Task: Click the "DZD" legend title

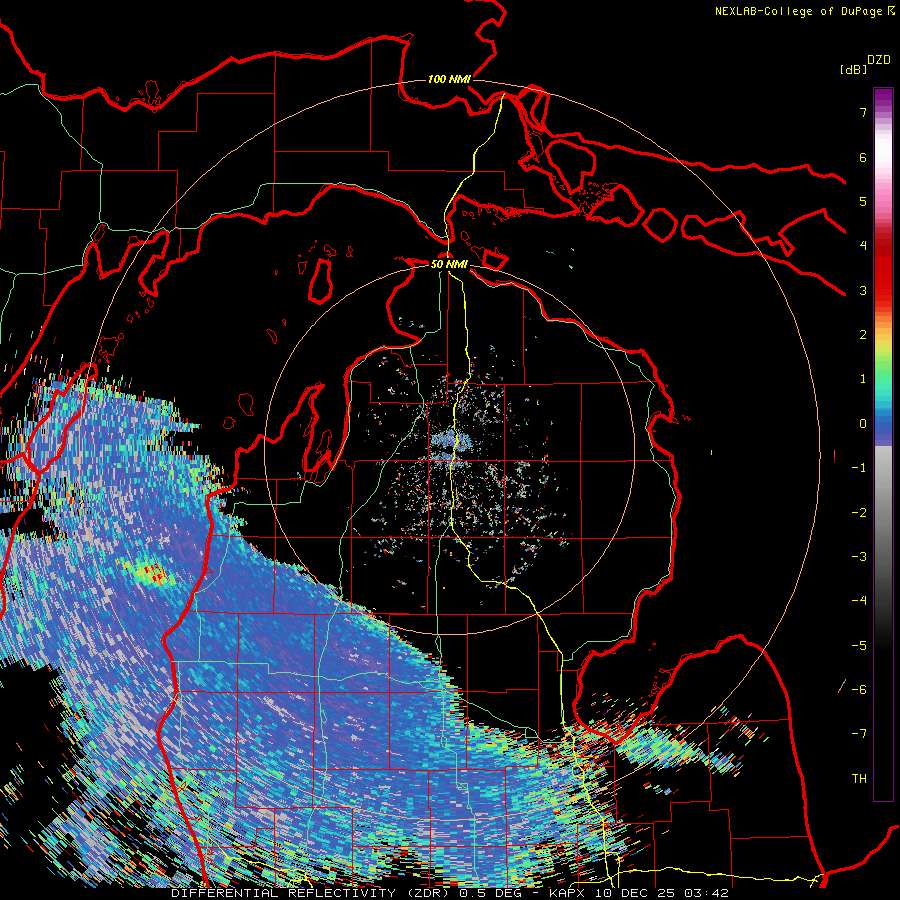Action: [879, 60]
